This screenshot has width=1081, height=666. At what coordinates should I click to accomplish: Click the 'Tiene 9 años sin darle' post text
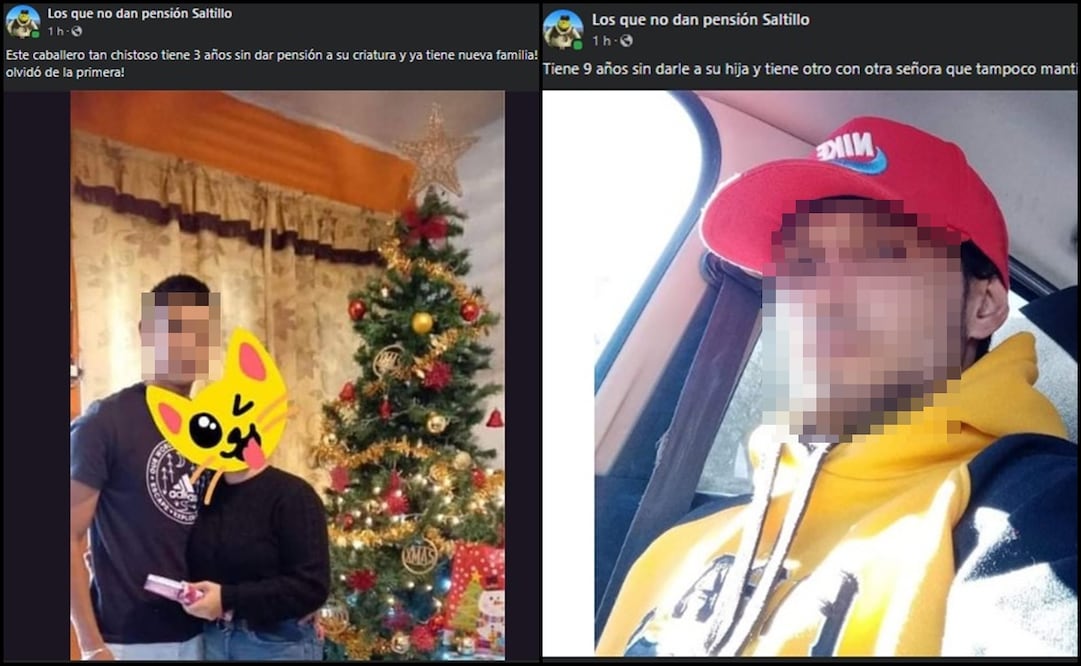pos(809,69)
